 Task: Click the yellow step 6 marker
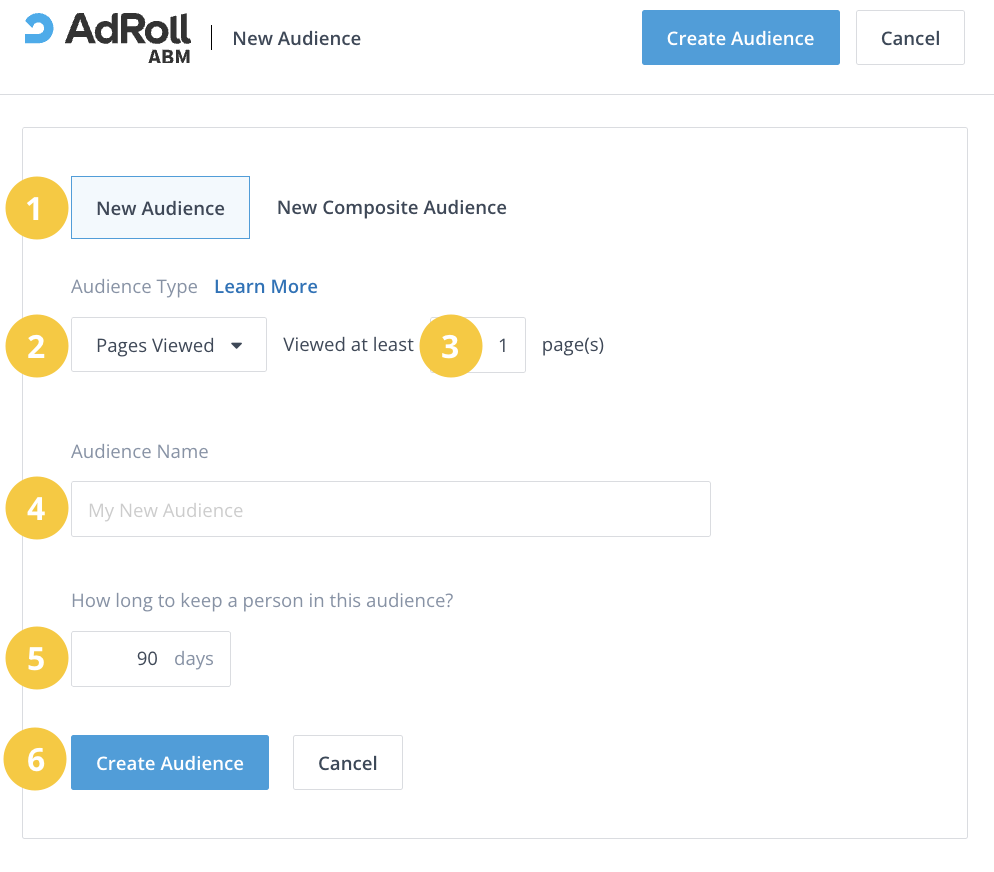[36, 760]
